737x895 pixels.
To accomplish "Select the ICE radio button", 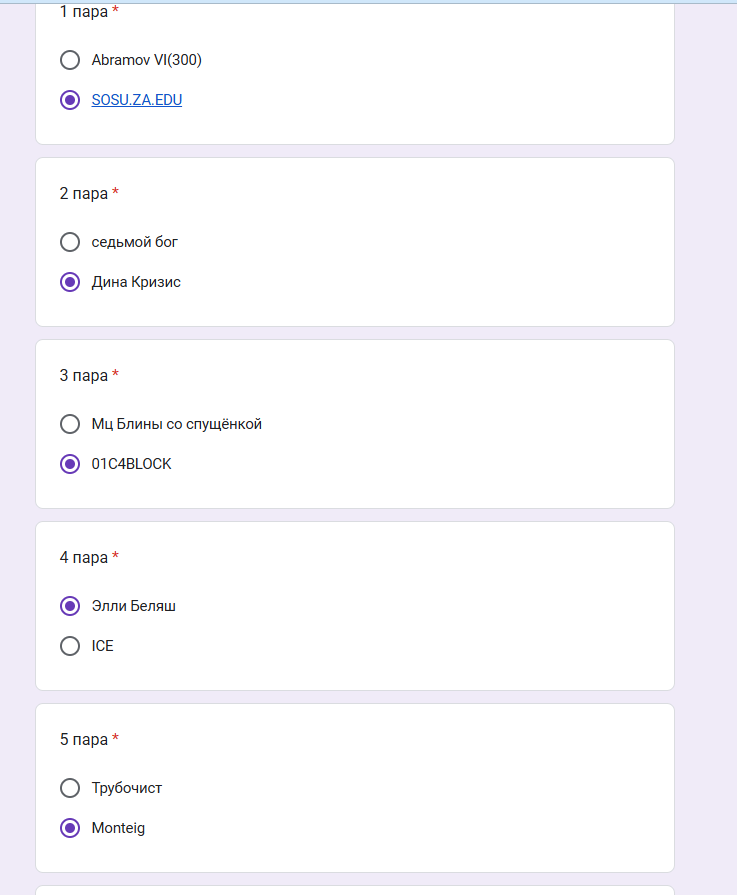I will (x=70, y=646).
